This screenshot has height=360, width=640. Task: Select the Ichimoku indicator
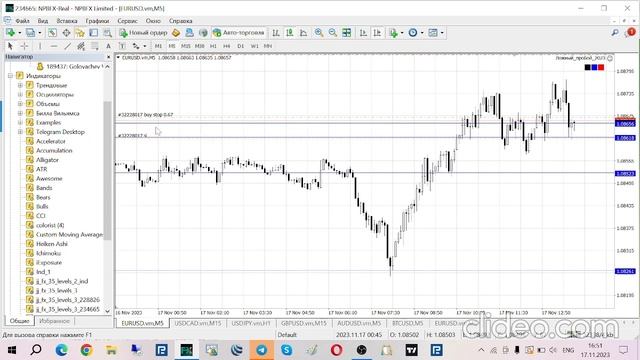click(x=48, y=253)
